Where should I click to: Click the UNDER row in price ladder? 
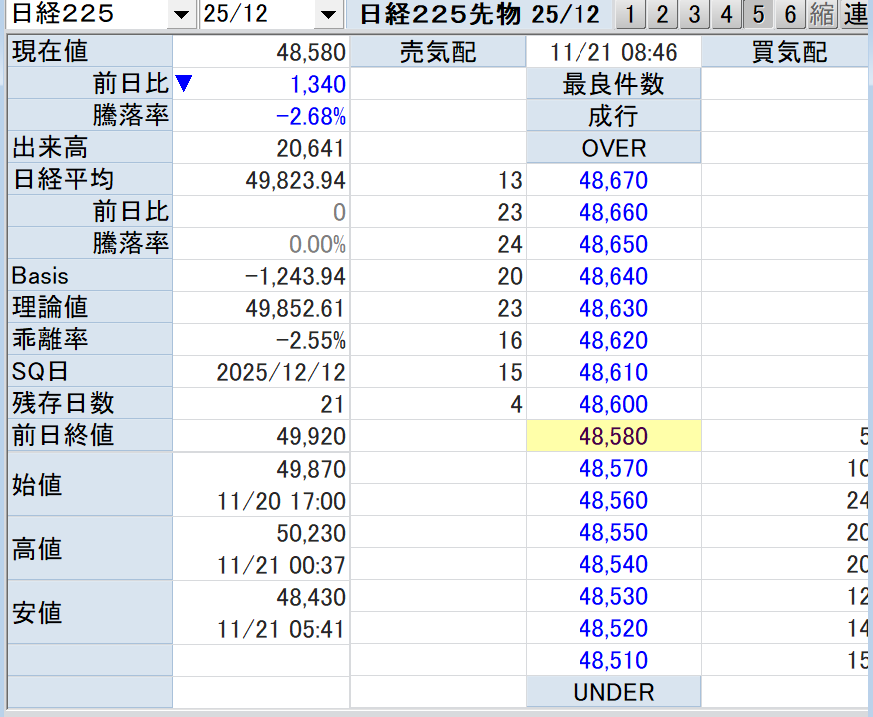613,692
